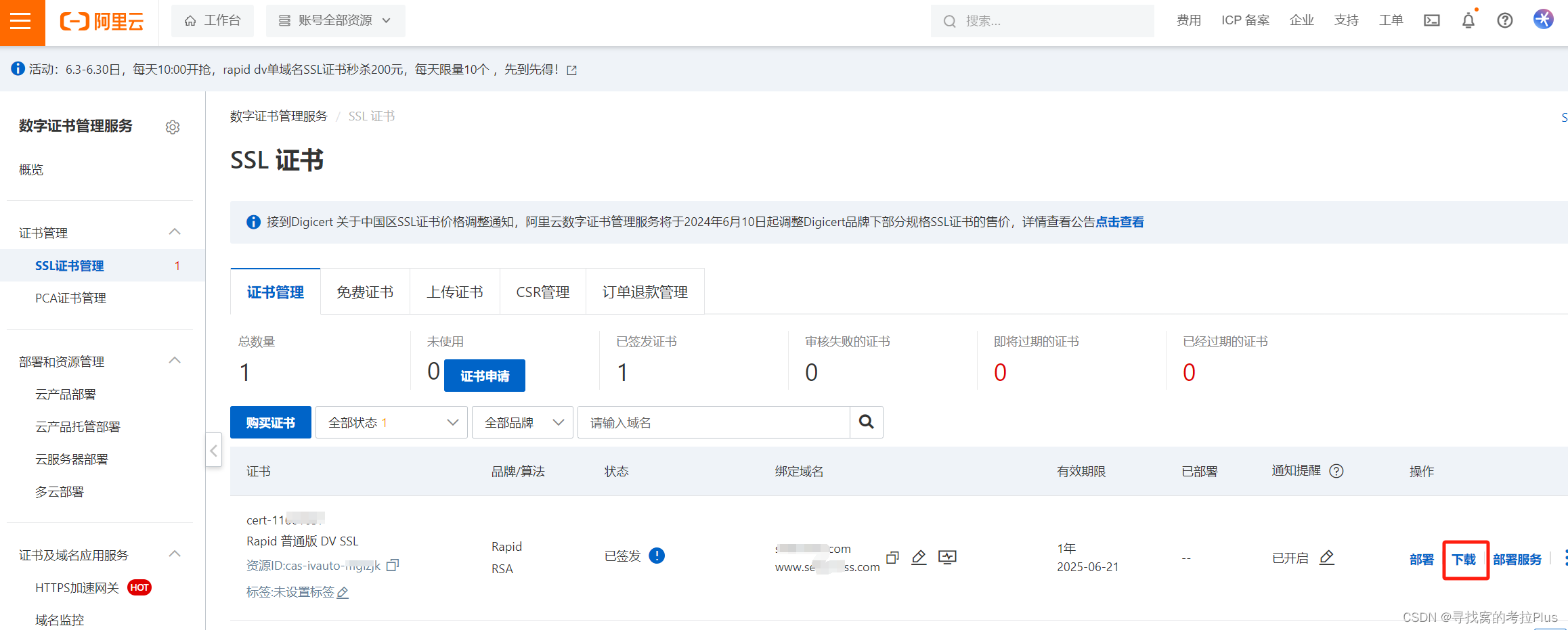The image size is (1568, 630).
Task: Click the blue info icon next to 已签发
Action: [x=657, y=556]
